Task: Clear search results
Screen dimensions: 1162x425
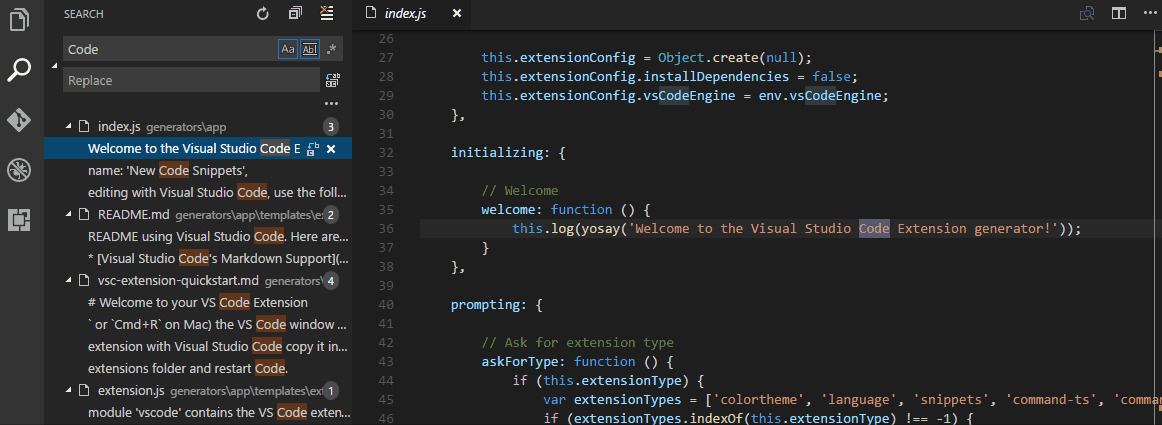Action: [x=326, y=13]
